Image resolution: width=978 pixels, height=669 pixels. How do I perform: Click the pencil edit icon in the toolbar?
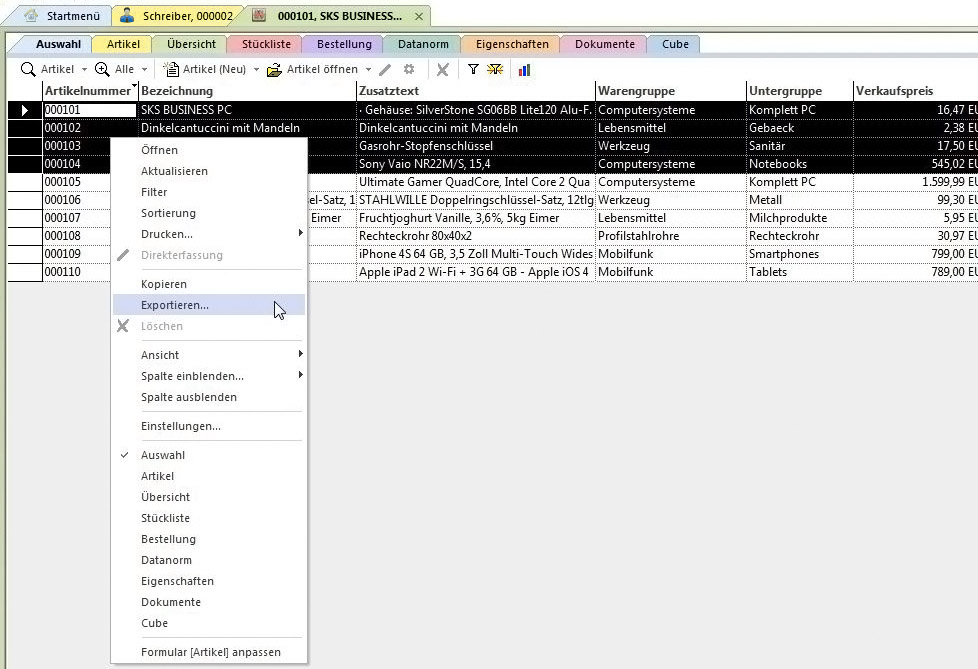pyautogui.click(x=385, y=70)
